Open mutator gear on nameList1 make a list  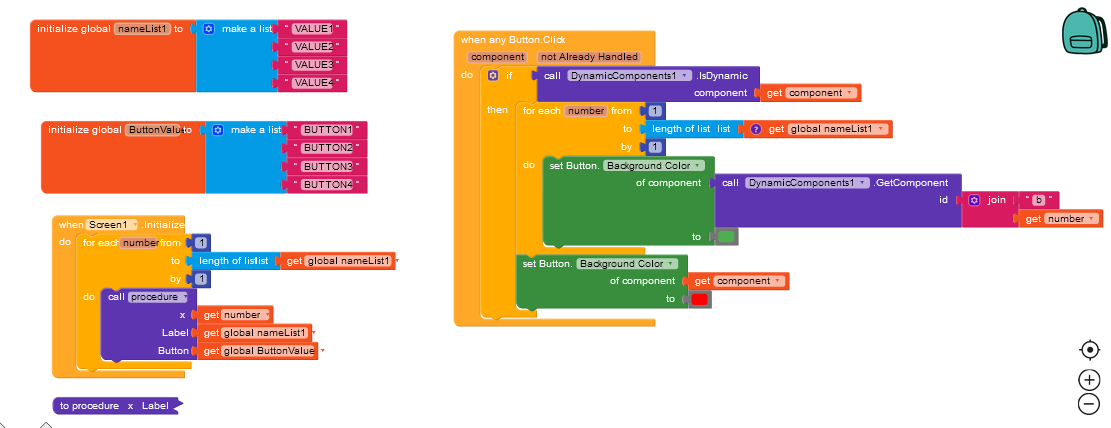[208, 29]
